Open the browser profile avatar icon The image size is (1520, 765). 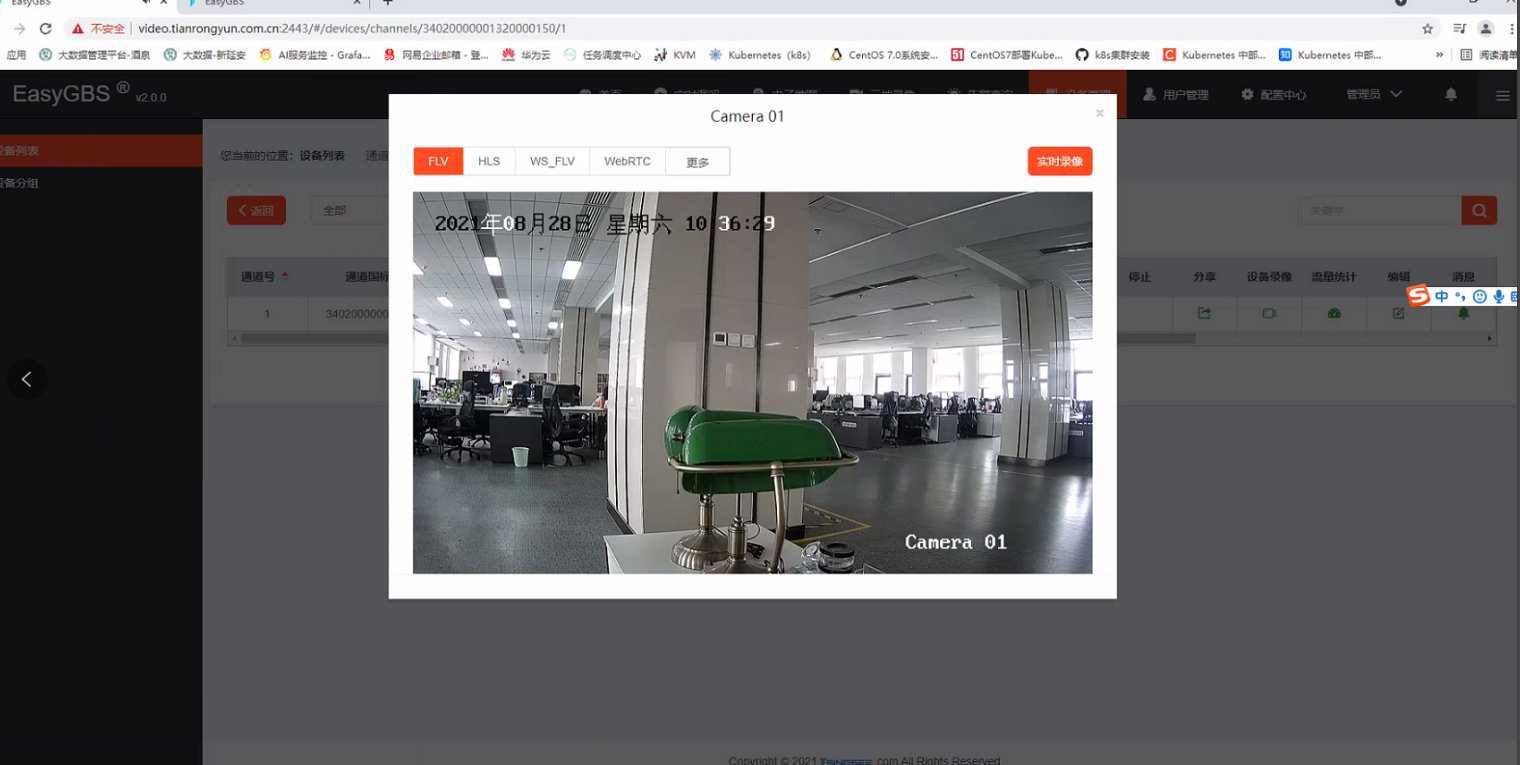click(x=1486, y=29)
